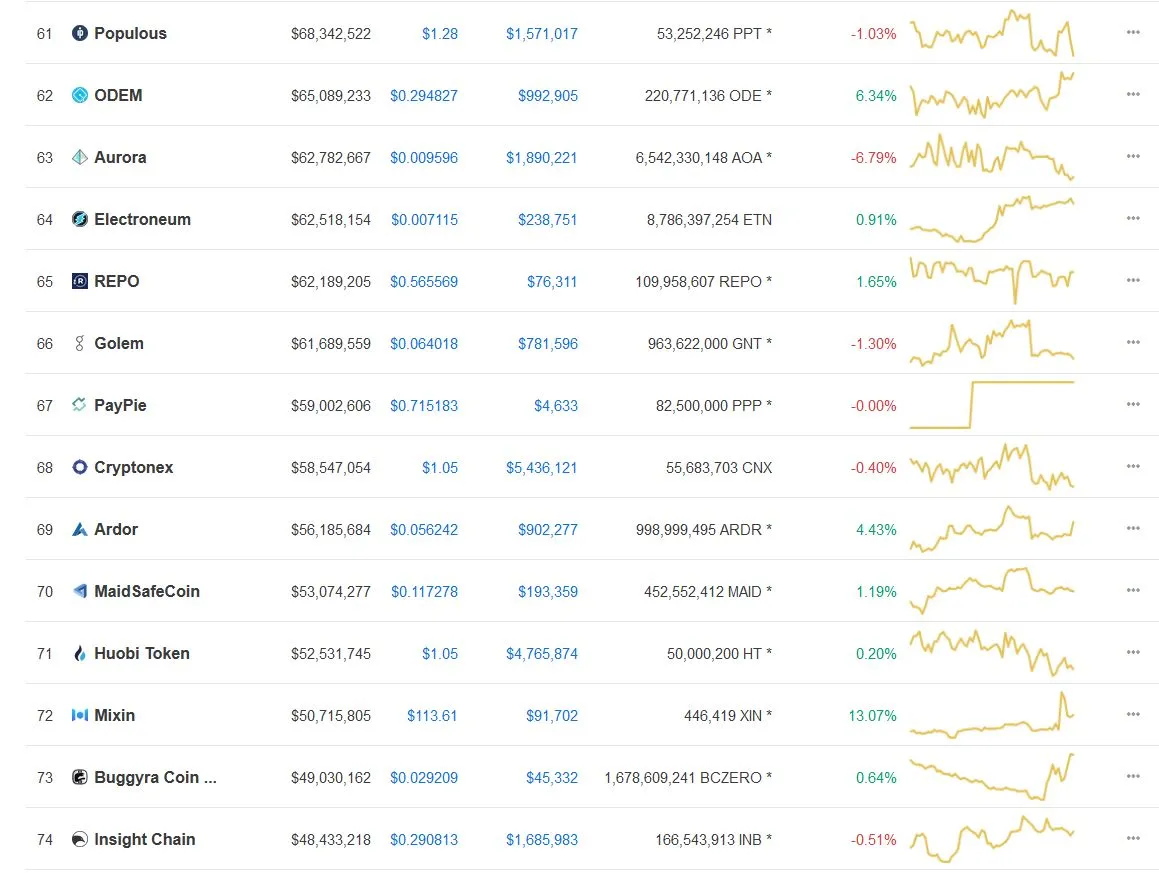
Task: Open the Golem coin name link
Action: [119, 344]
